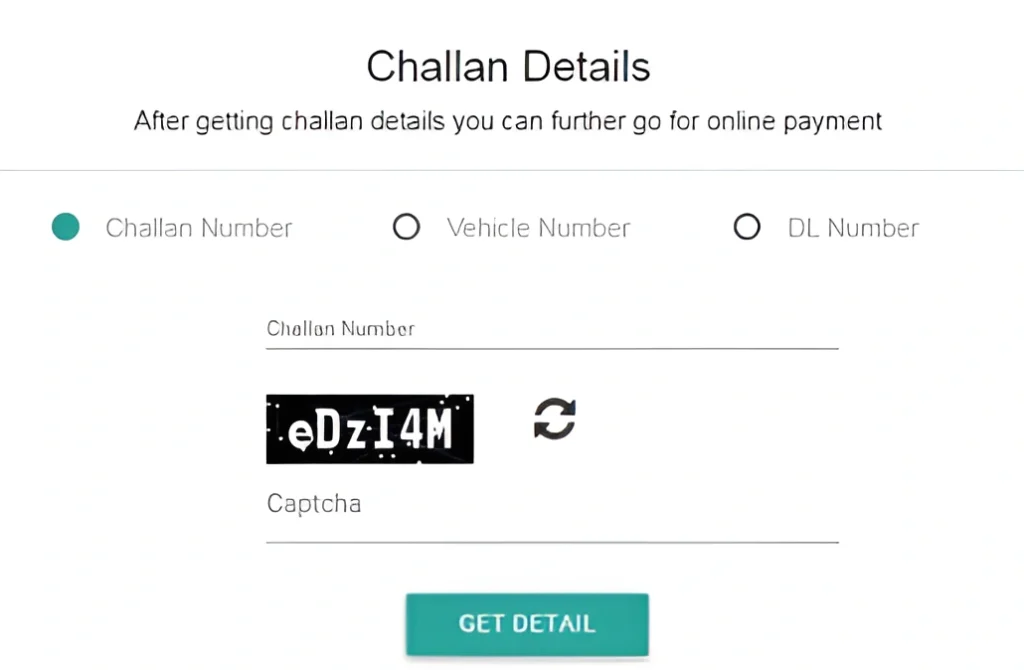Image resolution: width=1024 pixels, height=670 pixels.
Task: Focus the Challan Number input field
Action: point(551,329)
